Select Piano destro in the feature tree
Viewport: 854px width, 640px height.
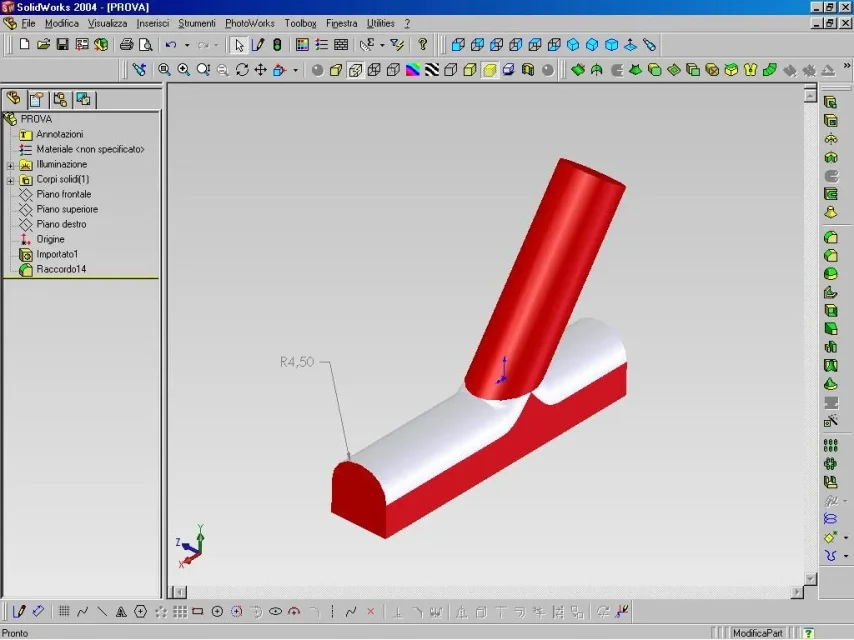tap(61, 224)
